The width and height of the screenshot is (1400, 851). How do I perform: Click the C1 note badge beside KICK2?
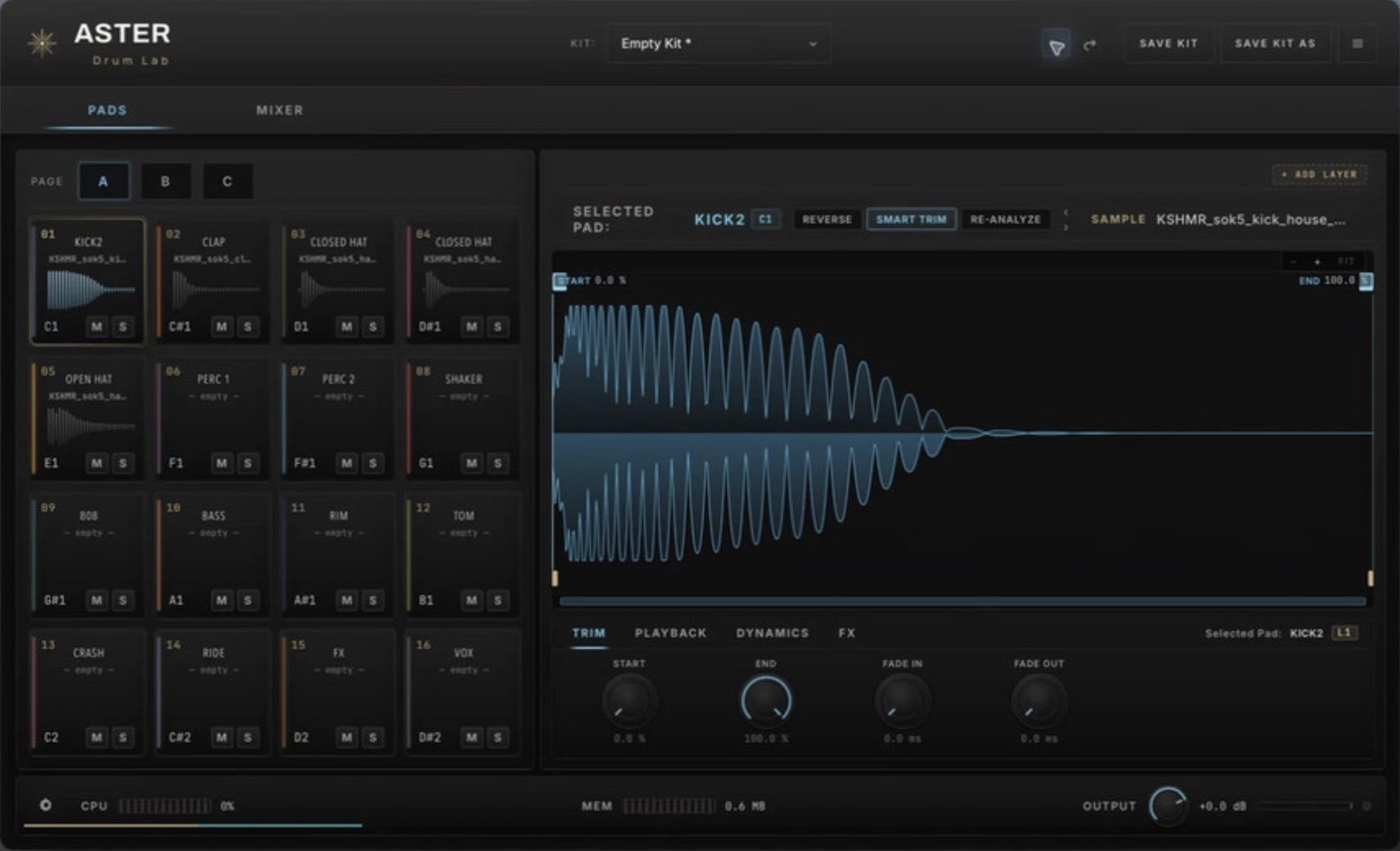click(x=765, y=219)
